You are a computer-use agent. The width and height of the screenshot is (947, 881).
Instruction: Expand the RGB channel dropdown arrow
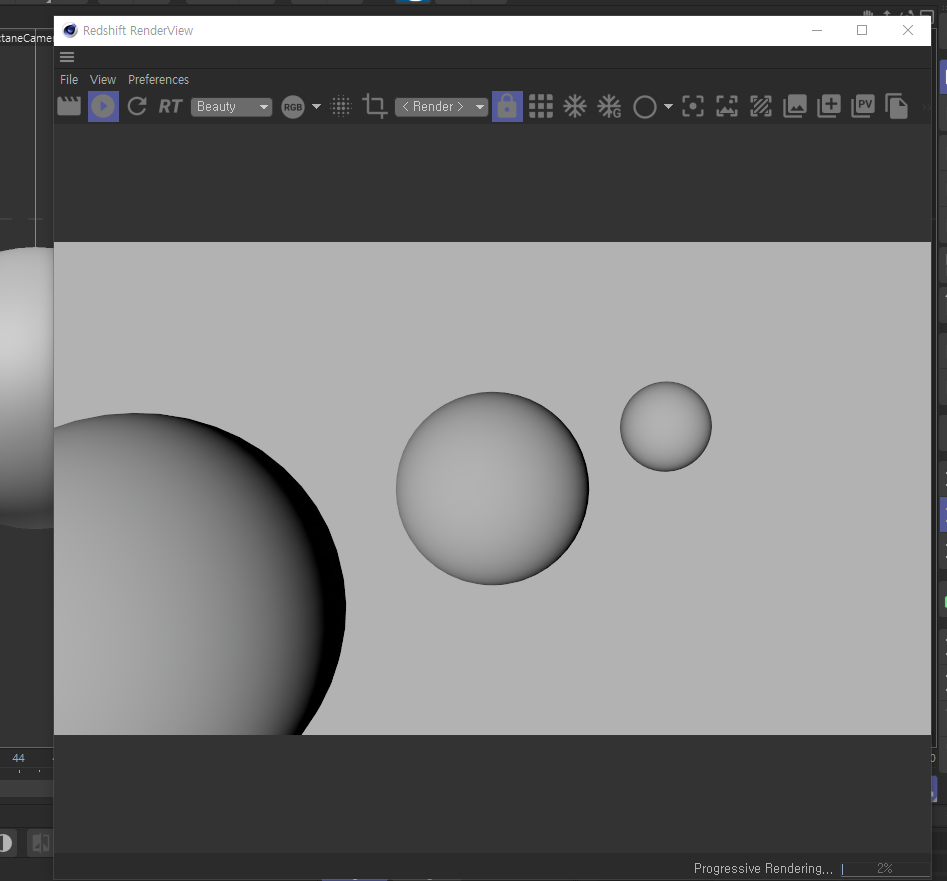click(316, 107)
